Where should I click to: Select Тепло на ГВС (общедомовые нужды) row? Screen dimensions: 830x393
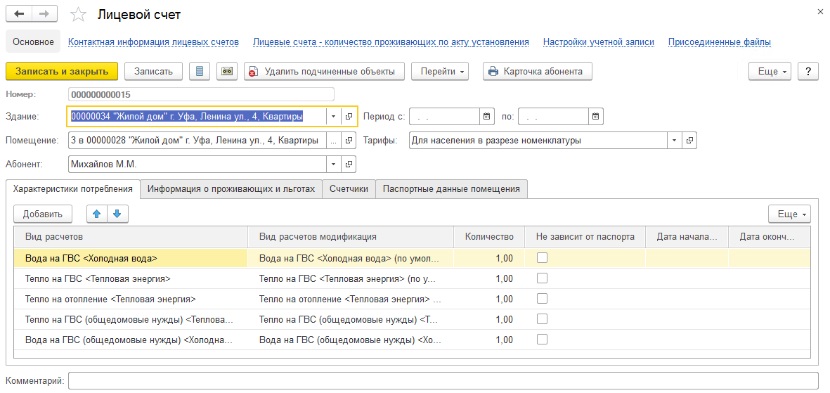pyautogui.click(x=412, y=319)
